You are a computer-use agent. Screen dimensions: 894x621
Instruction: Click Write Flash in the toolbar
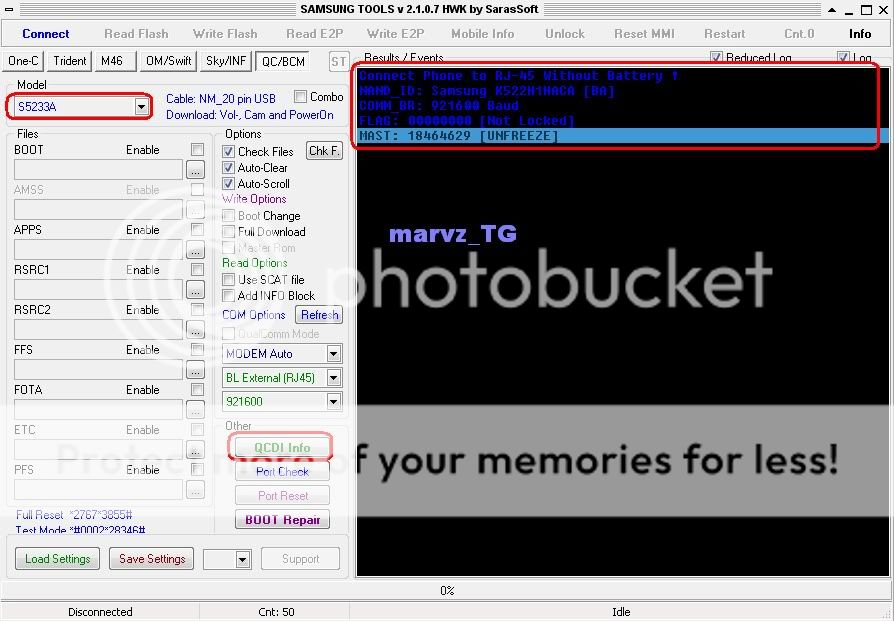(225, 34)
